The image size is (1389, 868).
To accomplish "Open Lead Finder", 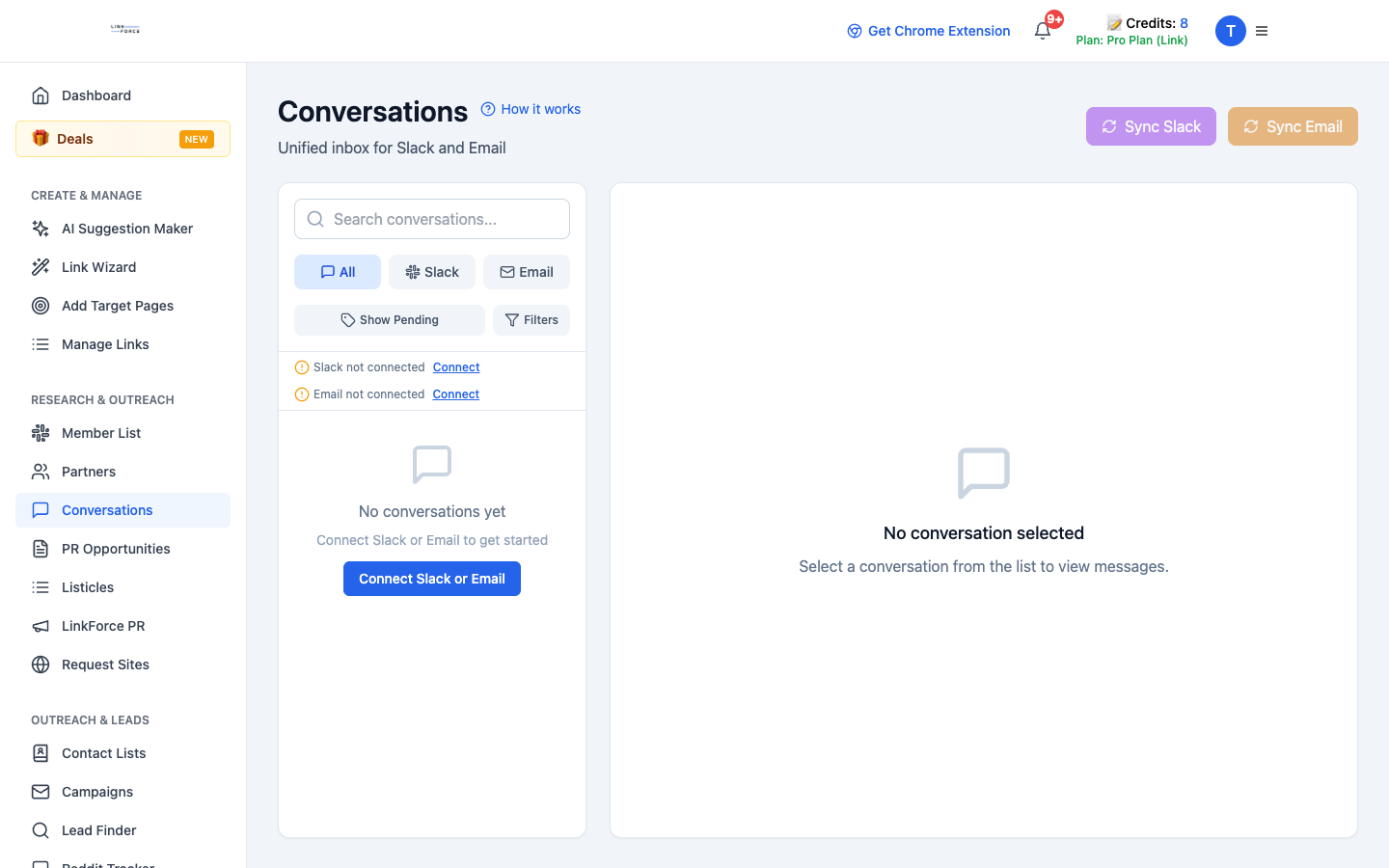I will point(123,830).
